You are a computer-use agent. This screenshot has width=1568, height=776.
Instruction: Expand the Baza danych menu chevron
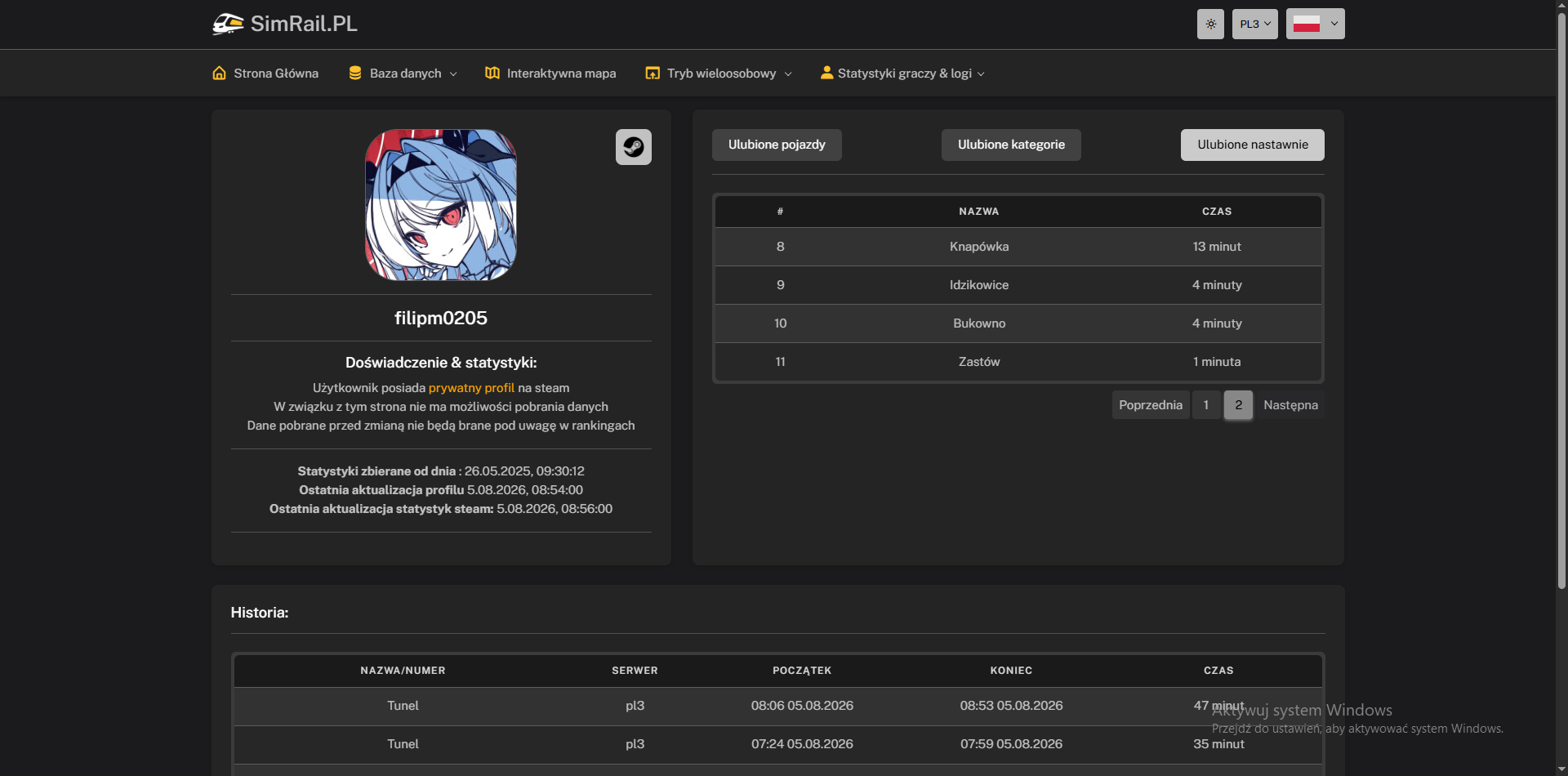click(x=453, y=74)
